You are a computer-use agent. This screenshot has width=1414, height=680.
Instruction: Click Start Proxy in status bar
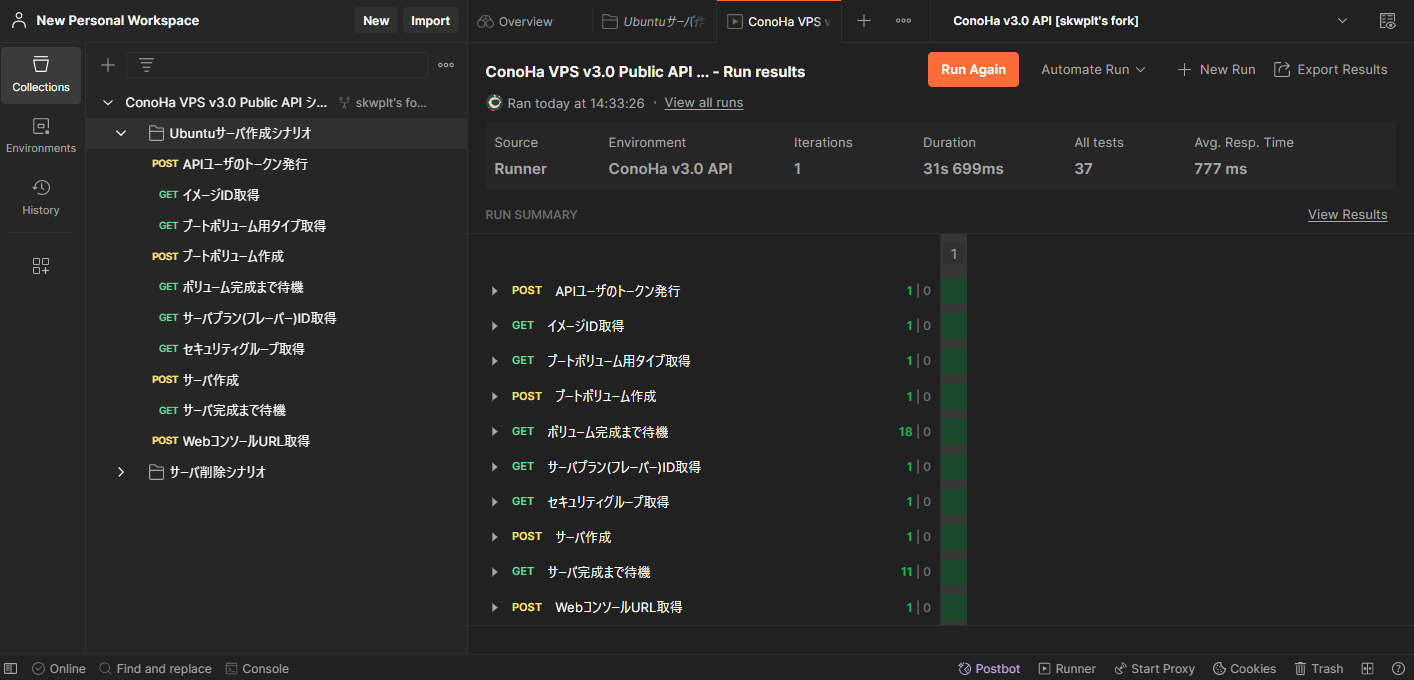(1154, 668)
